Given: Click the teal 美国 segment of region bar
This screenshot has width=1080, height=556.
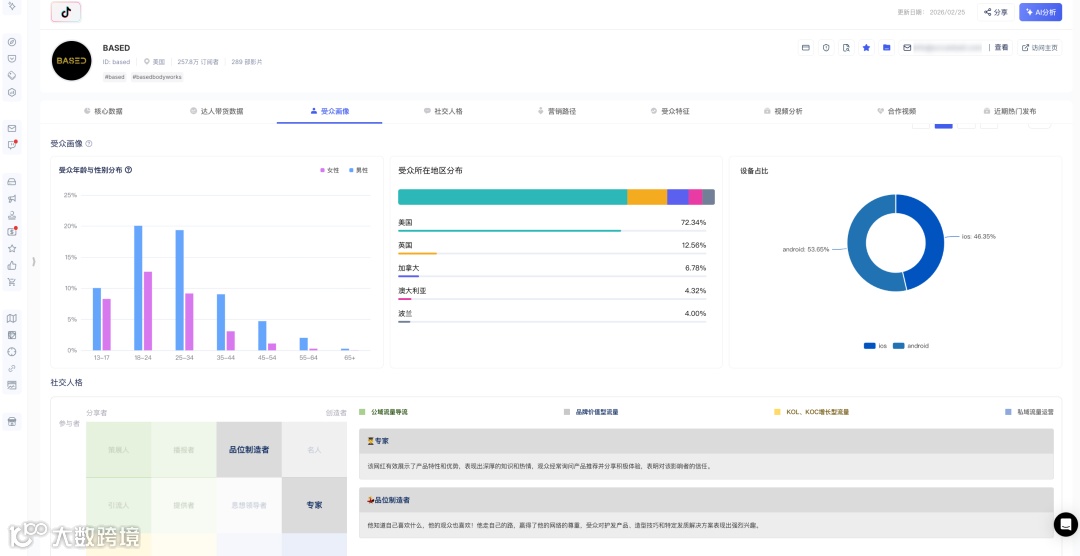Looking at the screenshot, I should pyautogui.click(x=512, y=197).
